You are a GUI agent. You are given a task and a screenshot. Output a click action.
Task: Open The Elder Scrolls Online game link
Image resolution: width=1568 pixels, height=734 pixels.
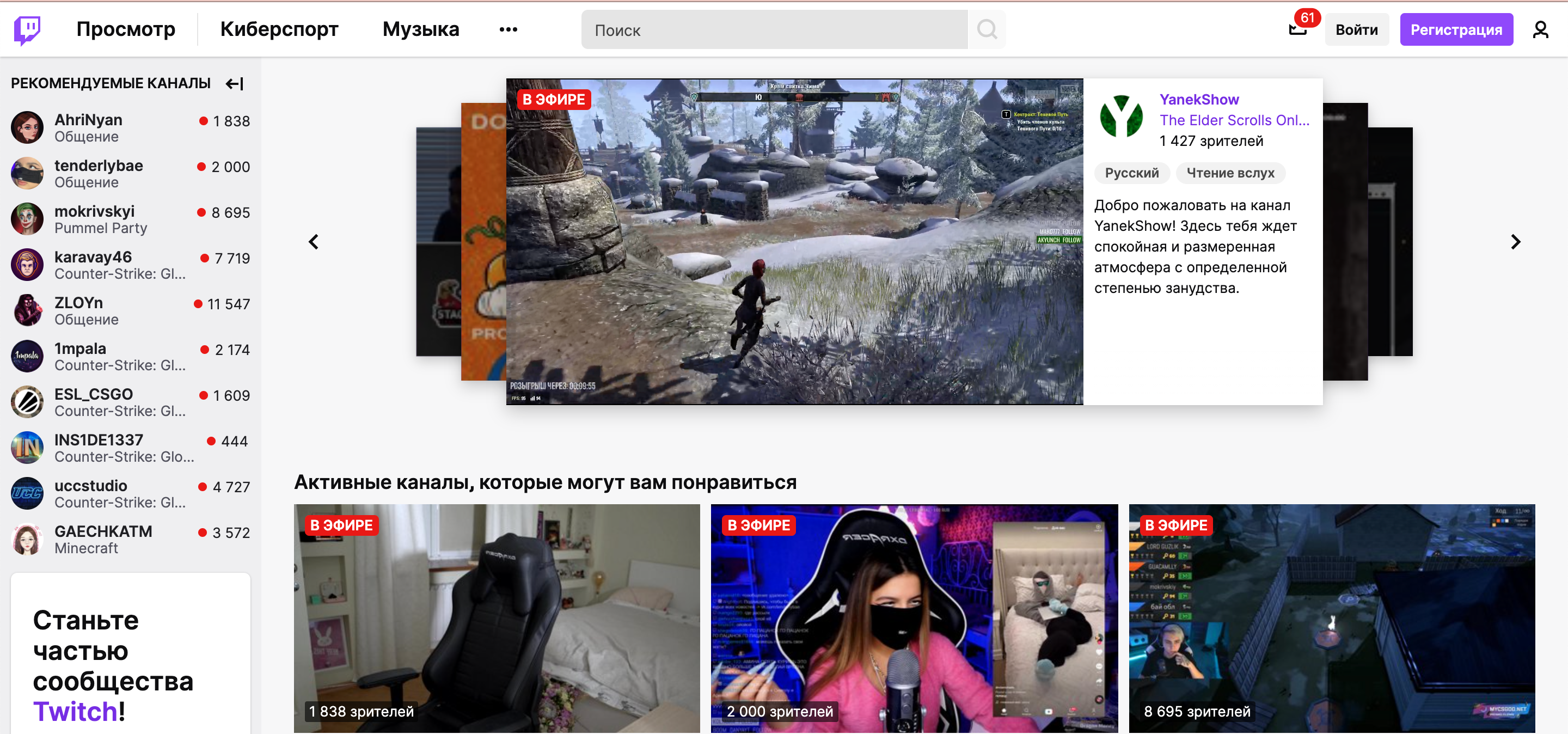pos(1234,120)
